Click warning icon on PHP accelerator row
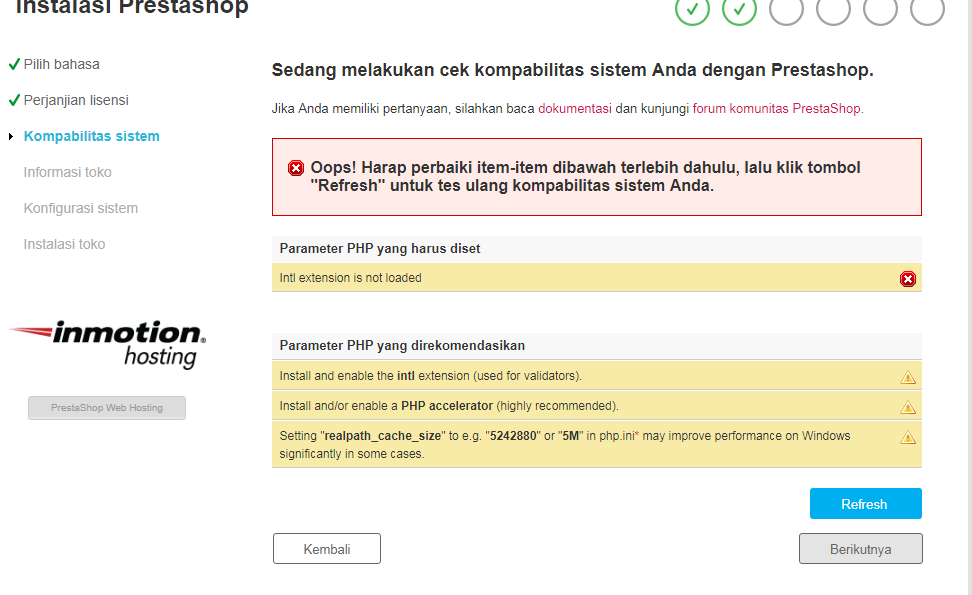The height and width of the screenshot is (595, 972). (x=908, y=407)
